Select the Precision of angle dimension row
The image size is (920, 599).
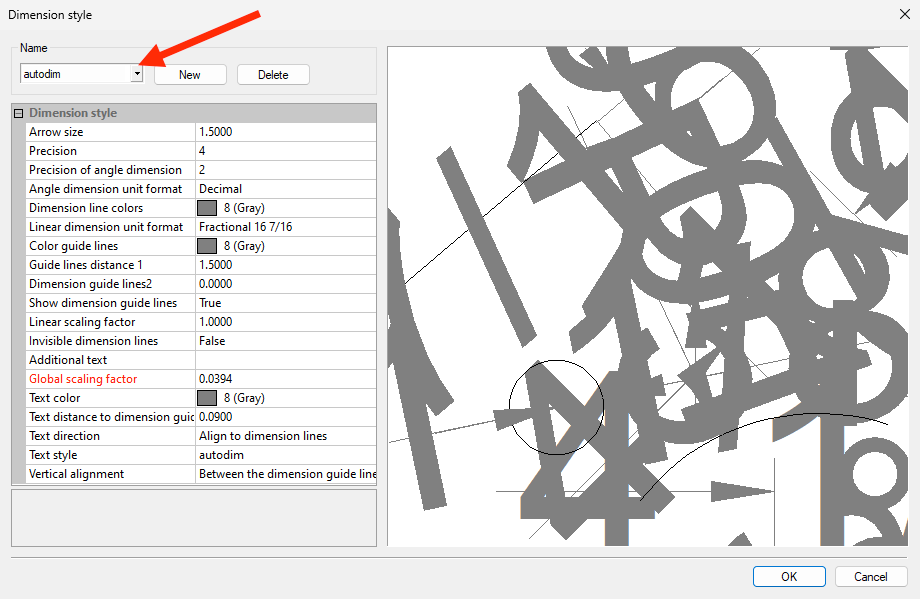201,170
